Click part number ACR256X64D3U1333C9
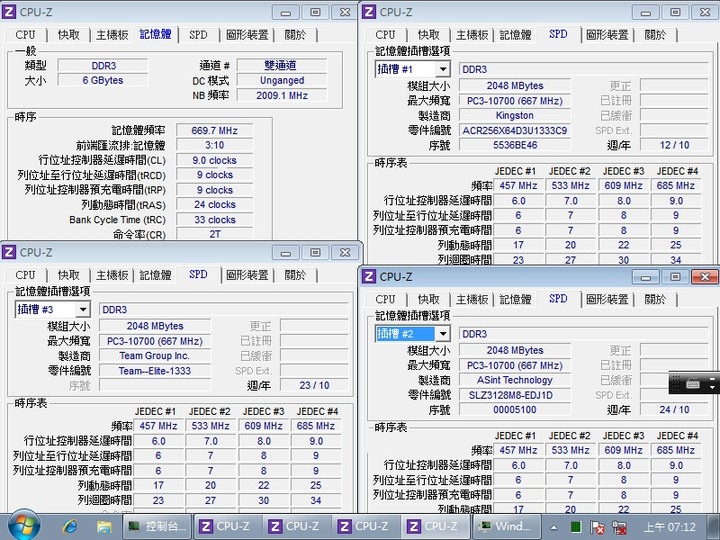This screenshot has width=720, height=540. [x=515, y=130]
